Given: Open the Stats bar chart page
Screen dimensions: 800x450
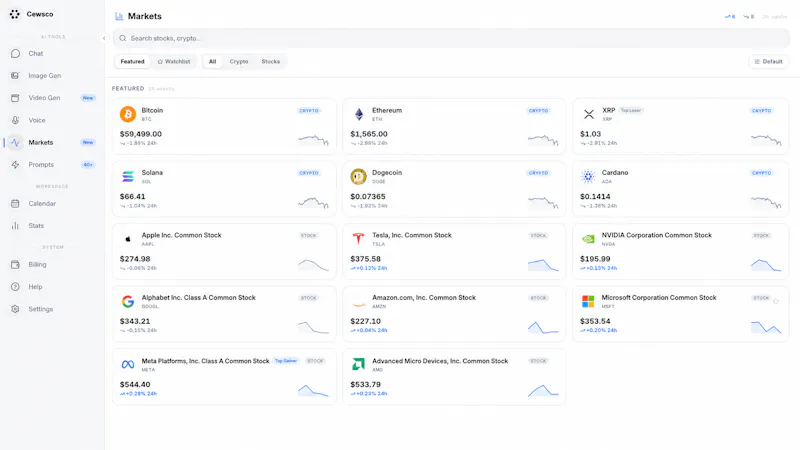Looking at the screenshot, I should pos(51,226).
